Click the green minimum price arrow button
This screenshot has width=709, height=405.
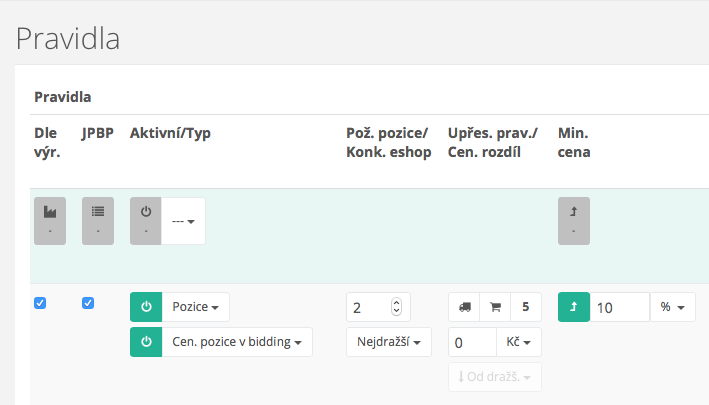pos(574,307)
